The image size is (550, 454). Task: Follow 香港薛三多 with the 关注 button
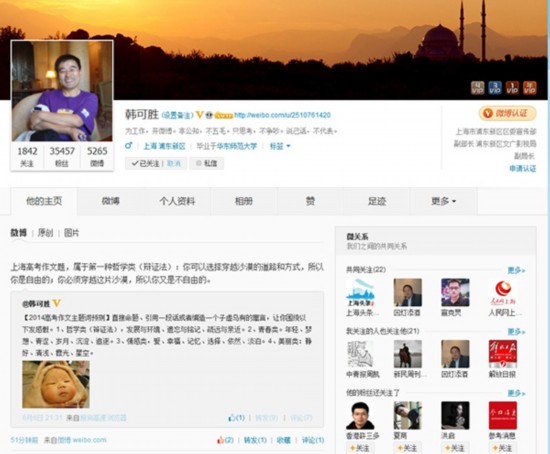pyautogui.click(x=360, y=448)
